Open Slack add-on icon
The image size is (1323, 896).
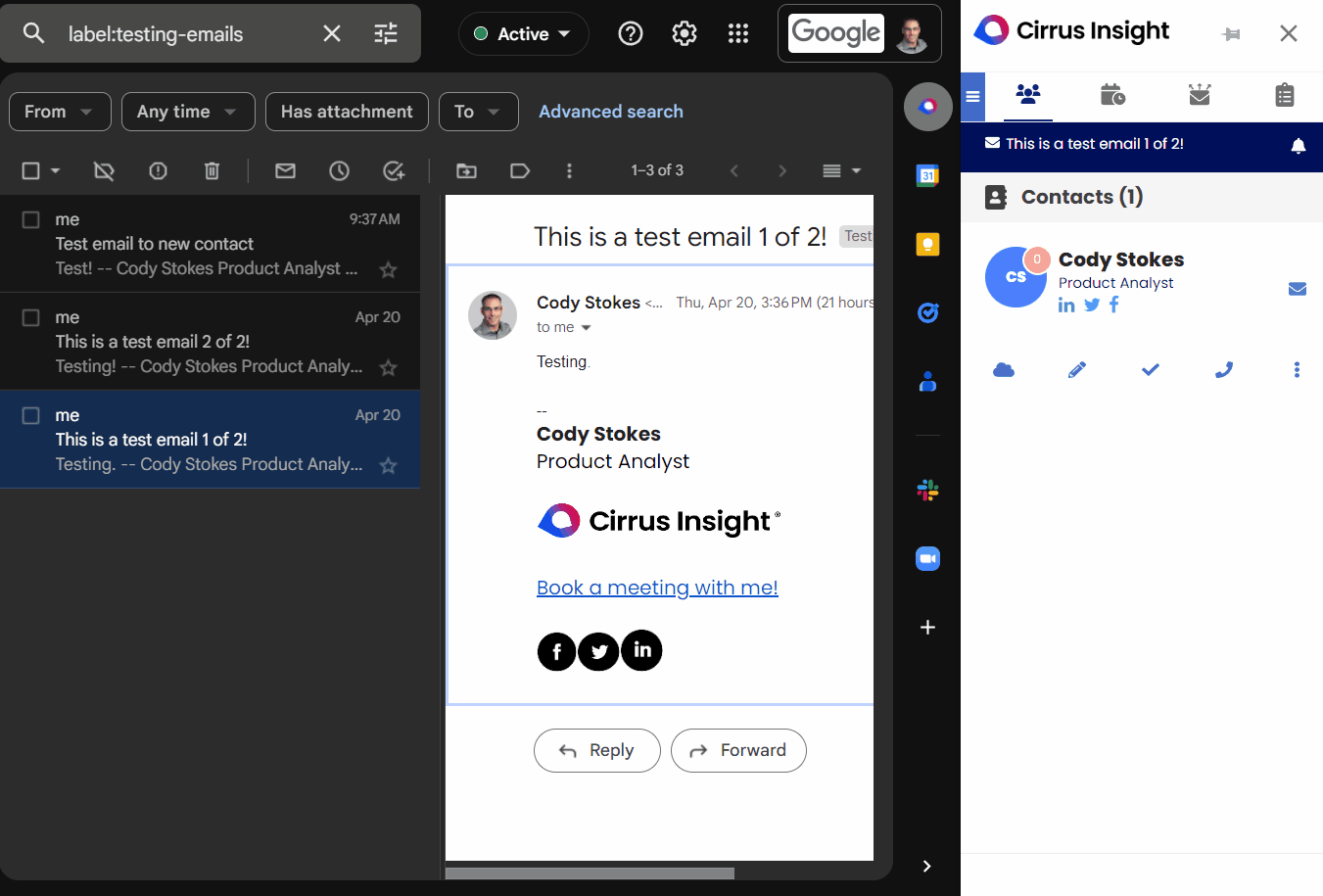pos(928,490)
